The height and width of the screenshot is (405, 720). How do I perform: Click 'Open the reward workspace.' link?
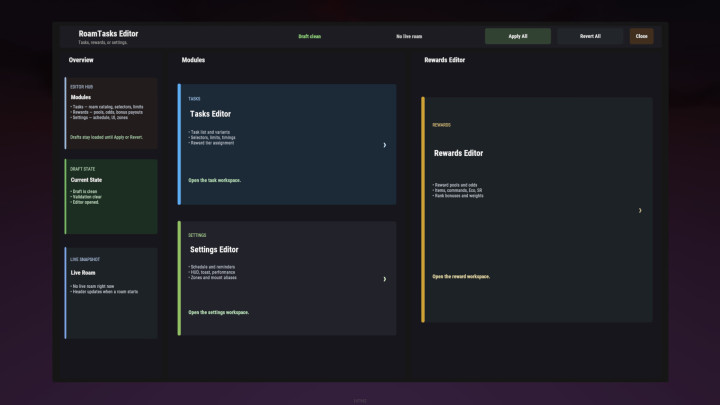(x=461, y=276)
